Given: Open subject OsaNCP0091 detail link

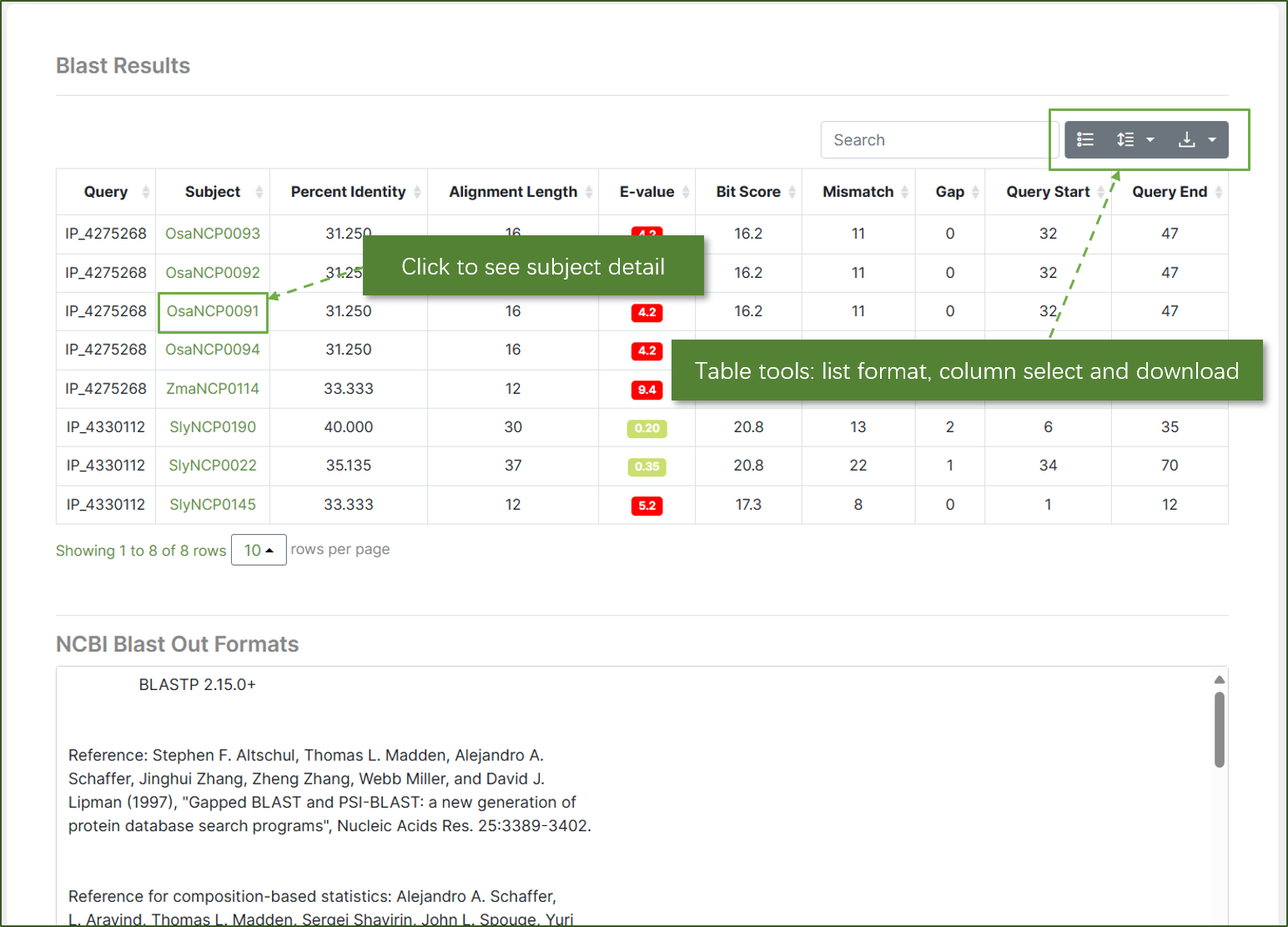Looking at the screenshot, I should point(213,311).
